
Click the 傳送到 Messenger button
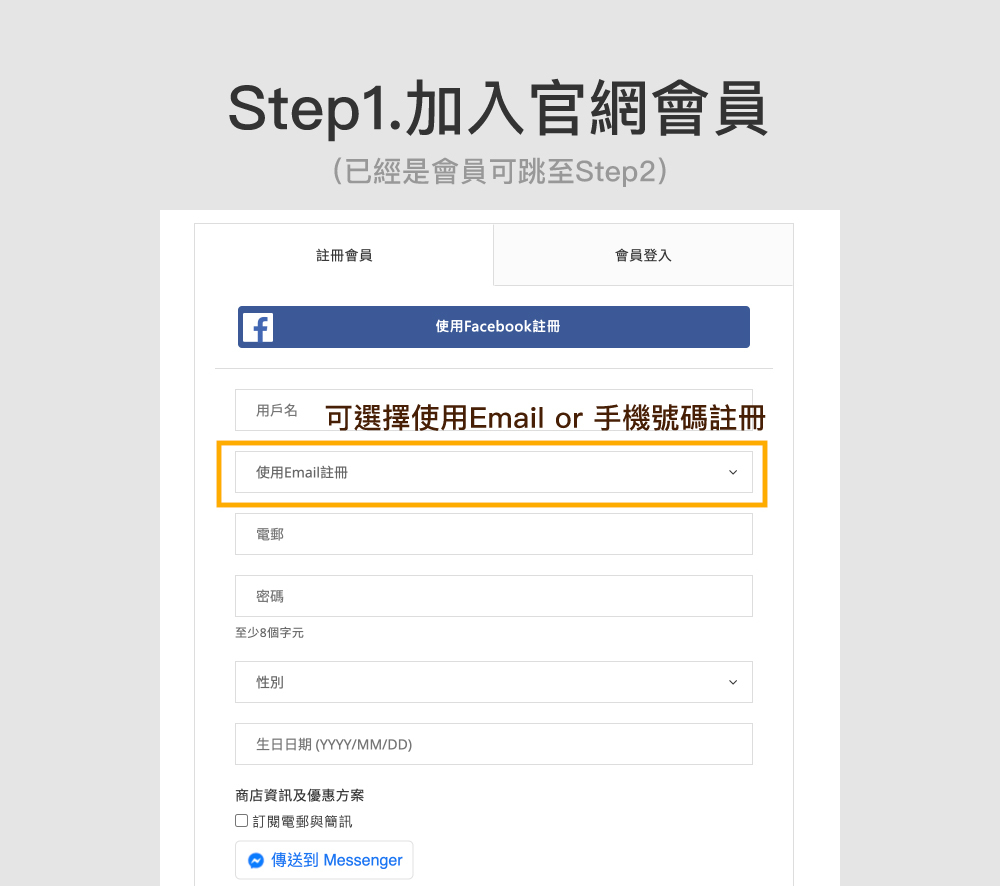[324, 860]
